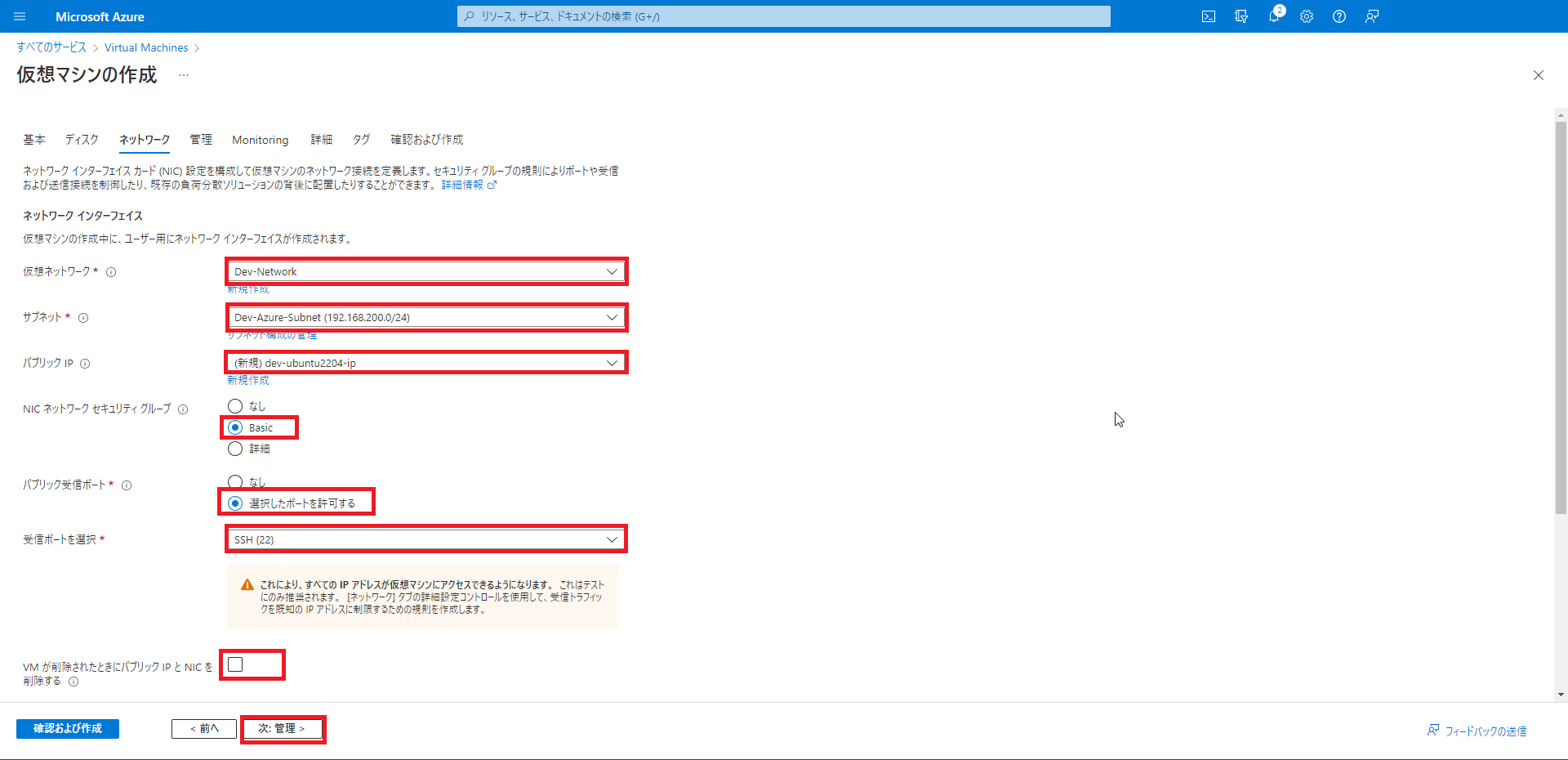Open Dev-Network virtual network dropdown
The height and width of the screenshot is (760, 1568).
[426, 271]
